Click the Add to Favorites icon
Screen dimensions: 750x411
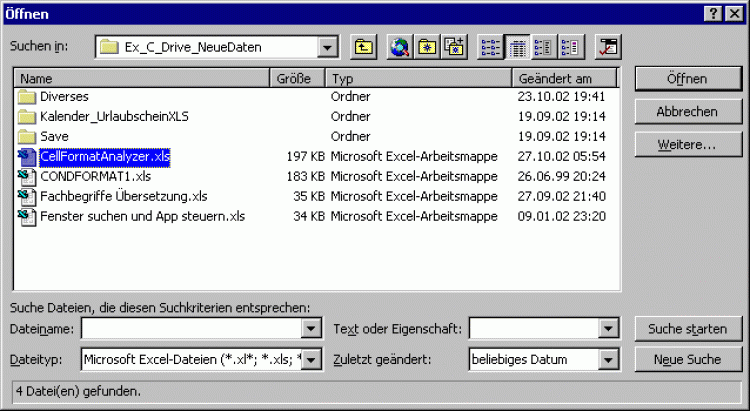(x=453, y=47)
